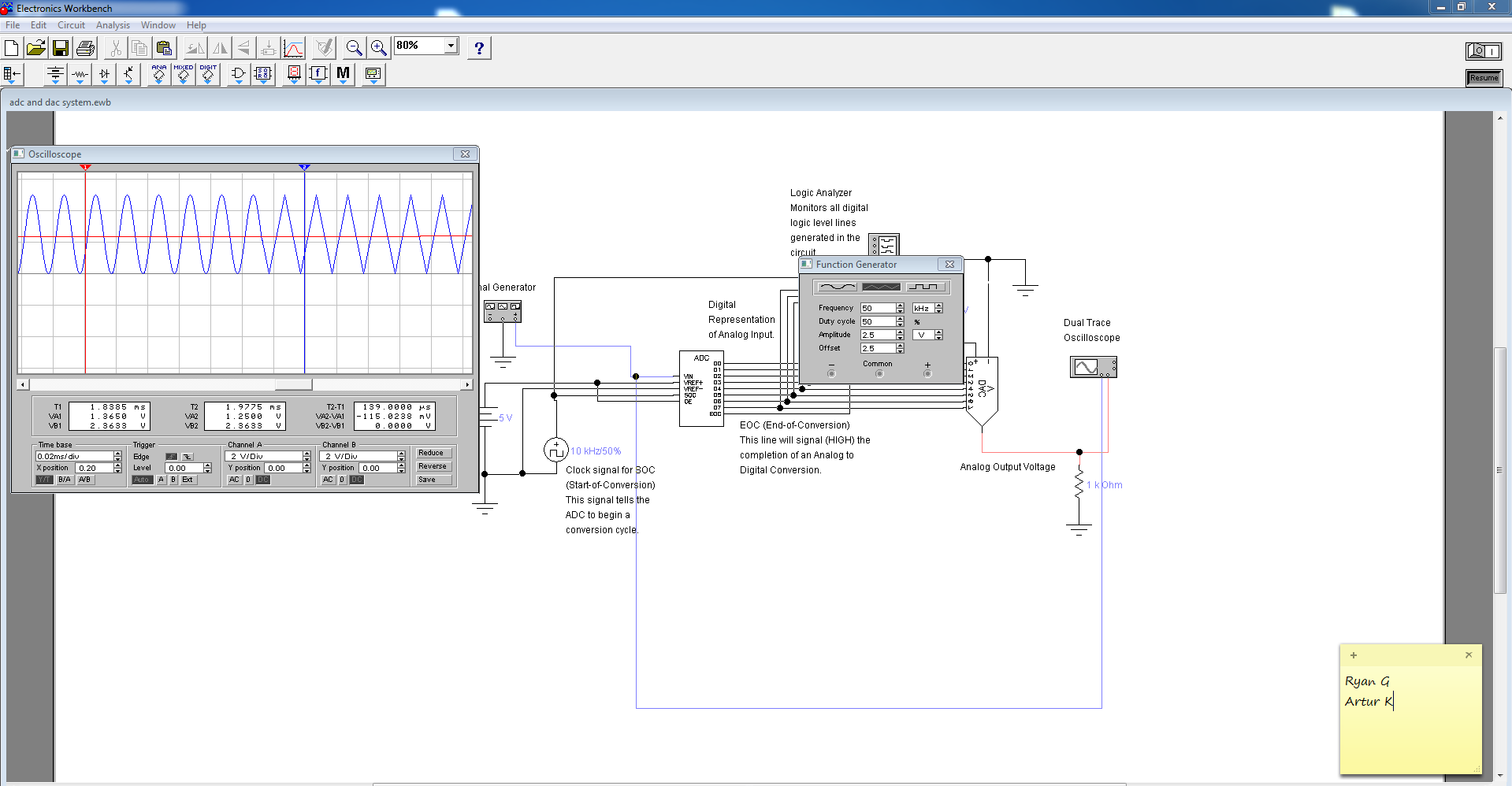
Task: Save the circuit with floppy icon
Action: click(61, 48)
